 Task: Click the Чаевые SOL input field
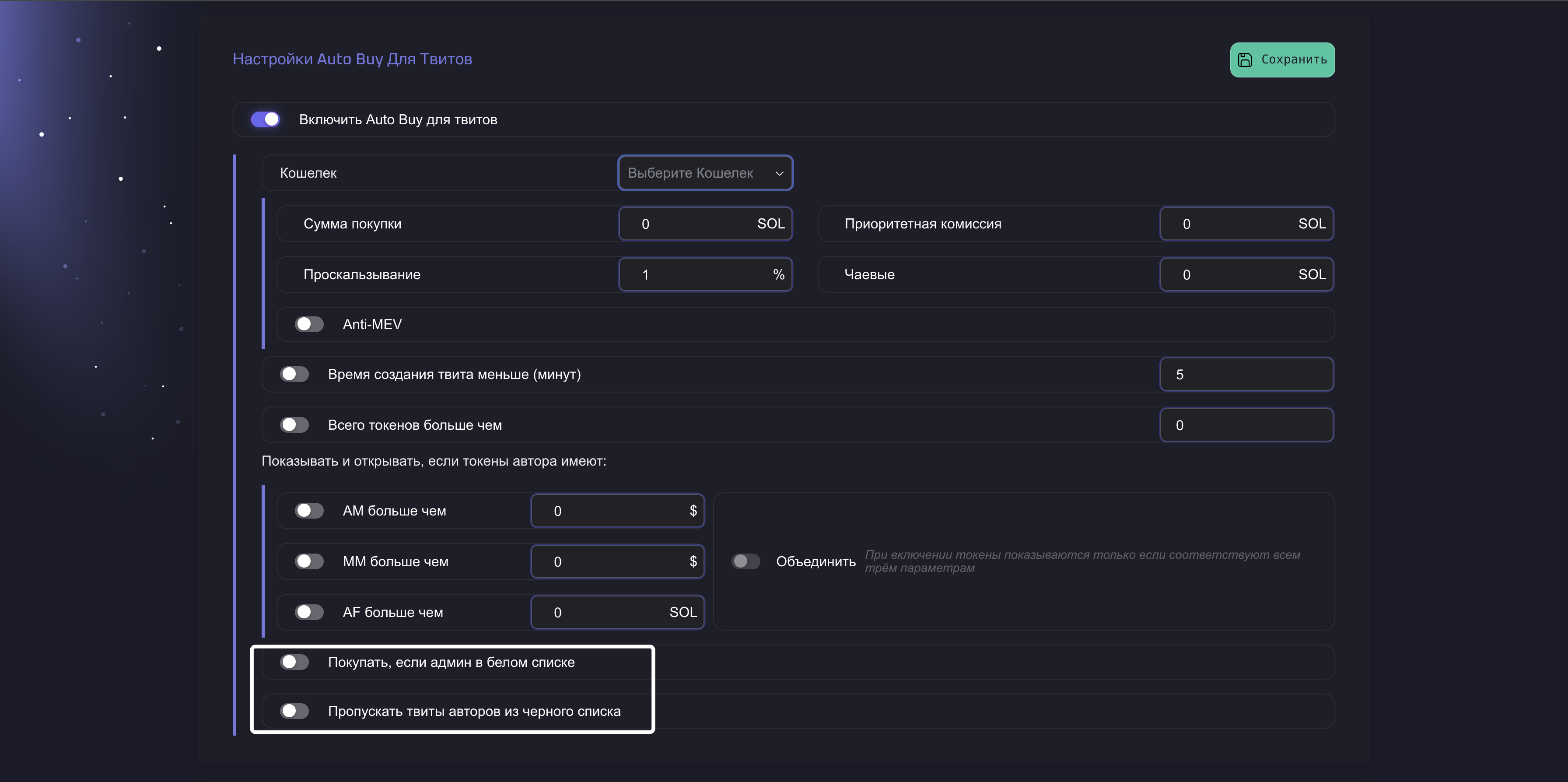[x=1235, y=275]
